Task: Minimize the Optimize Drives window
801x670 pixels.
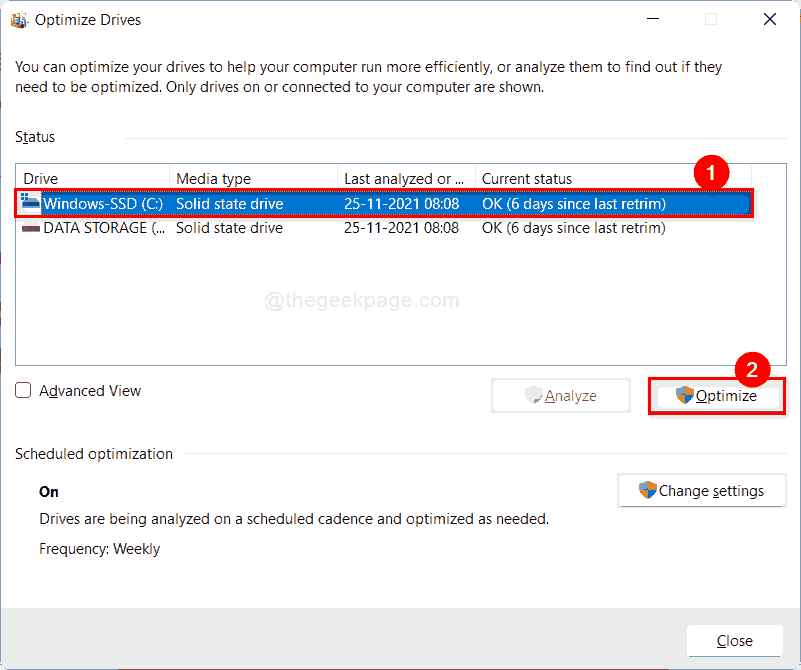Action: [x=652, y=19]
